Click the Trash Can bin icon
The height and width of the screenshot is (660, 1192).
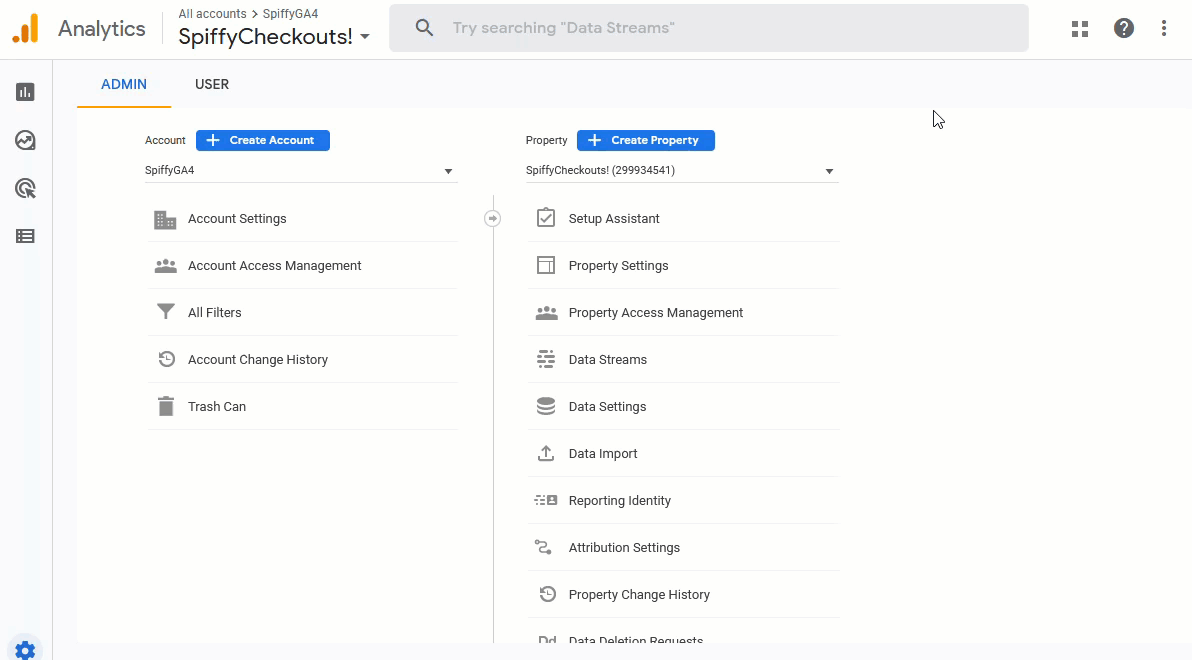click(166, 407)
